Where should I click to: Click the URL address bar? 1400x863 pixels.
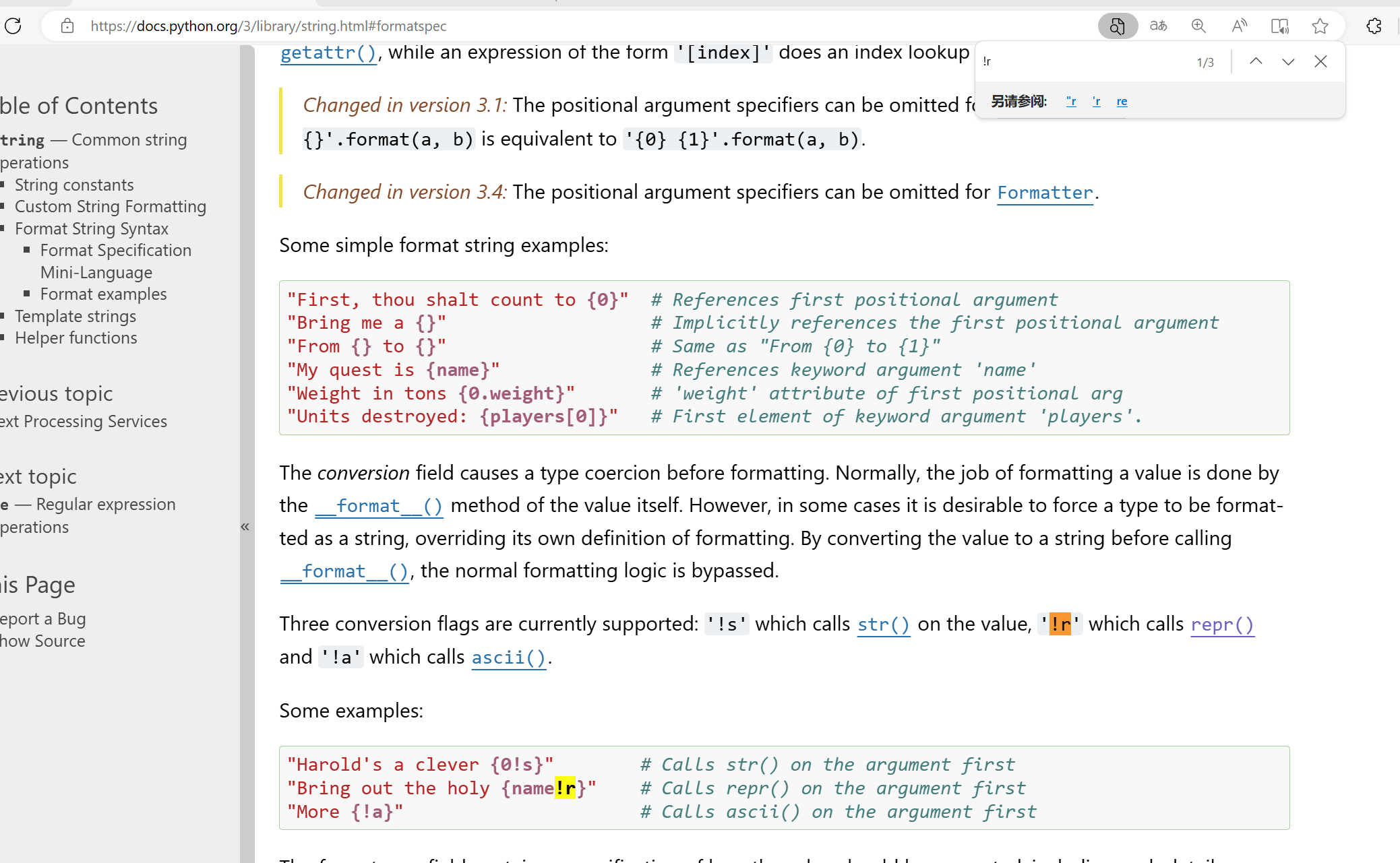(x=539, y=26)
